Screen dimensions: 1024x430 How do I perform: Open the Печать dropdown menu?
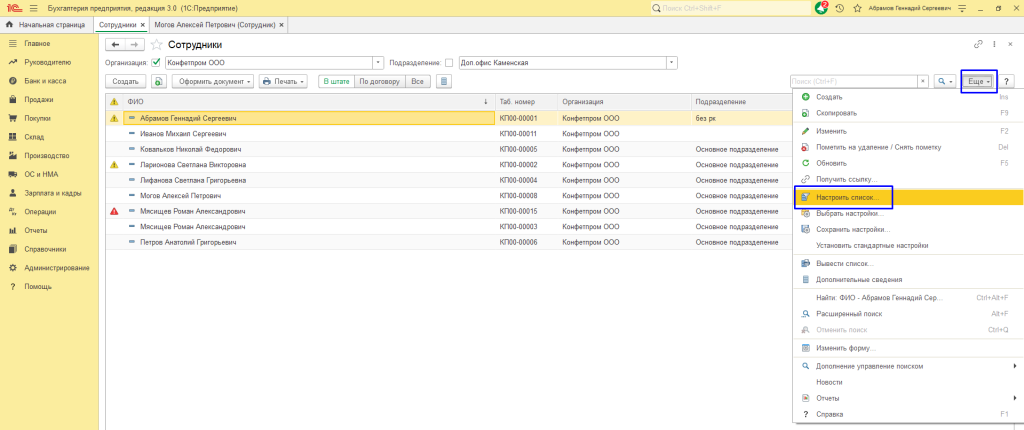284,81
